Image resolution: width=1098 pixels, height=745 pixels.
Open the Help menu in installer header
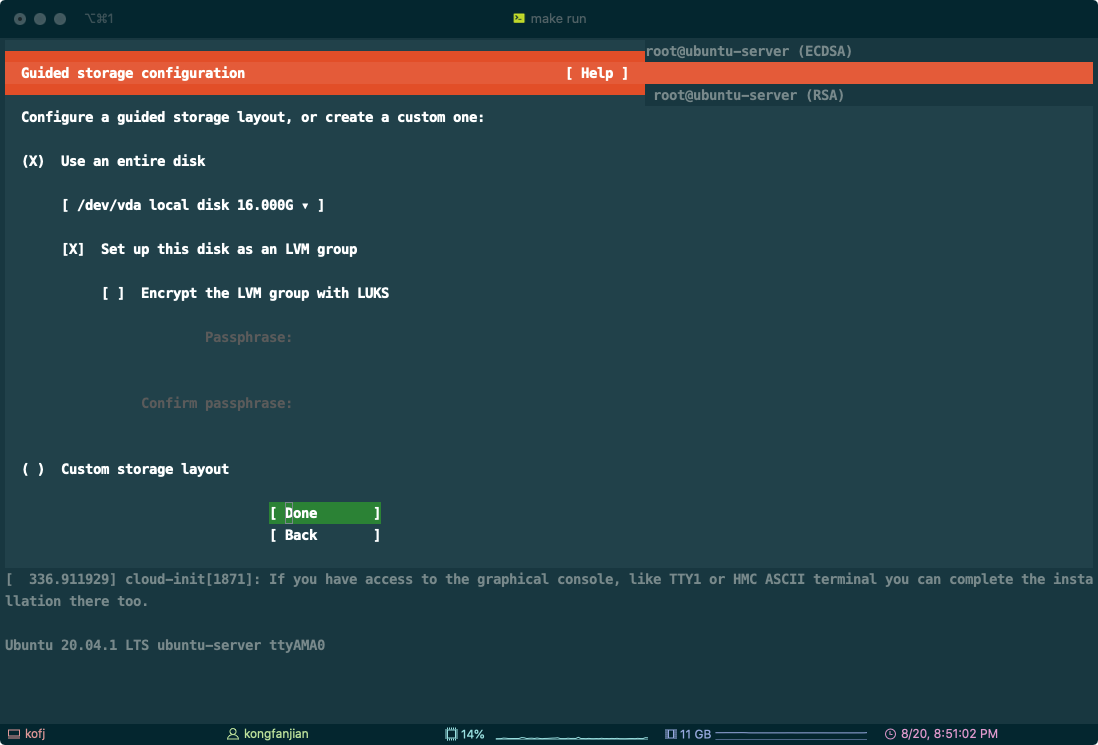tap(596, 73)
